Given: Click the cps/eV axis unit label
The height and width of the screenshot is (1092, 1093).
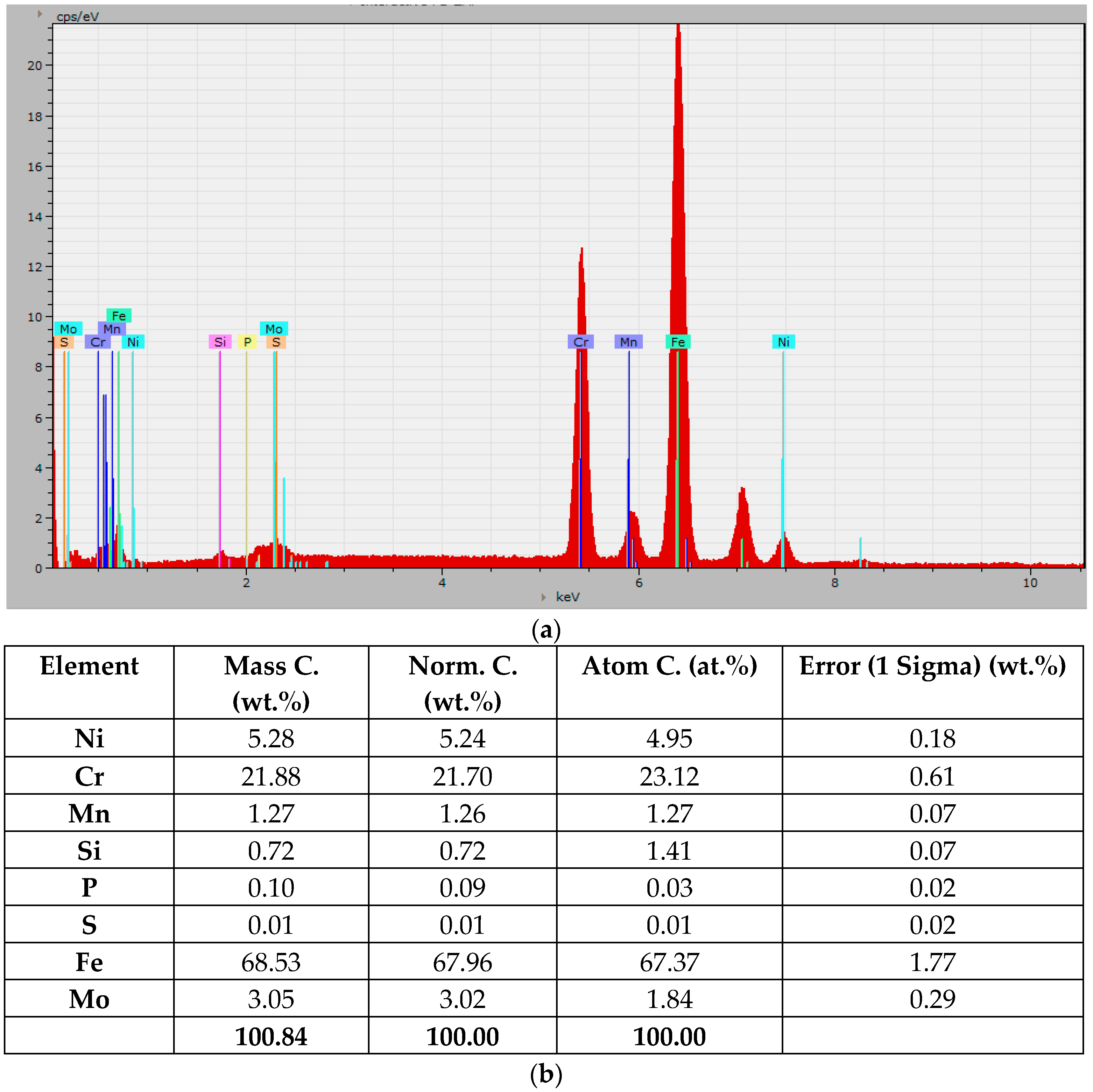Looking at the screenshot, I should (x=78, y=17).
